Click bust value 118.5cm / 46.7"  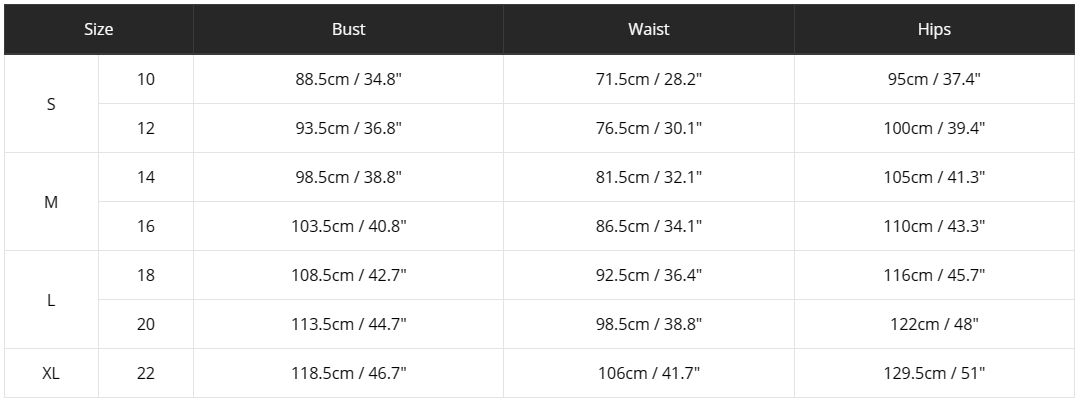pyautogui.click(x=348, y=374)
